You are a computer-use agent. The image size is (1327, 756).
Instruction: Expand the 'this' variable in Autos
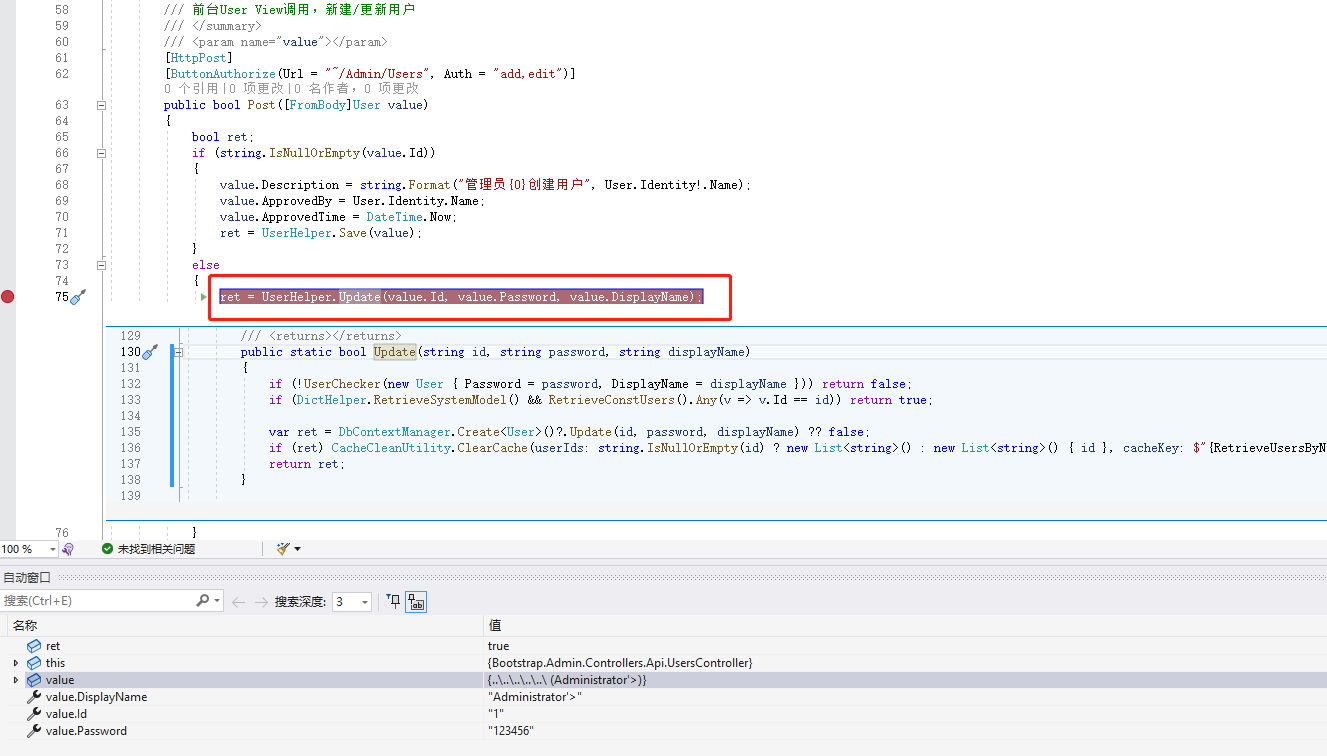point(15,663)
